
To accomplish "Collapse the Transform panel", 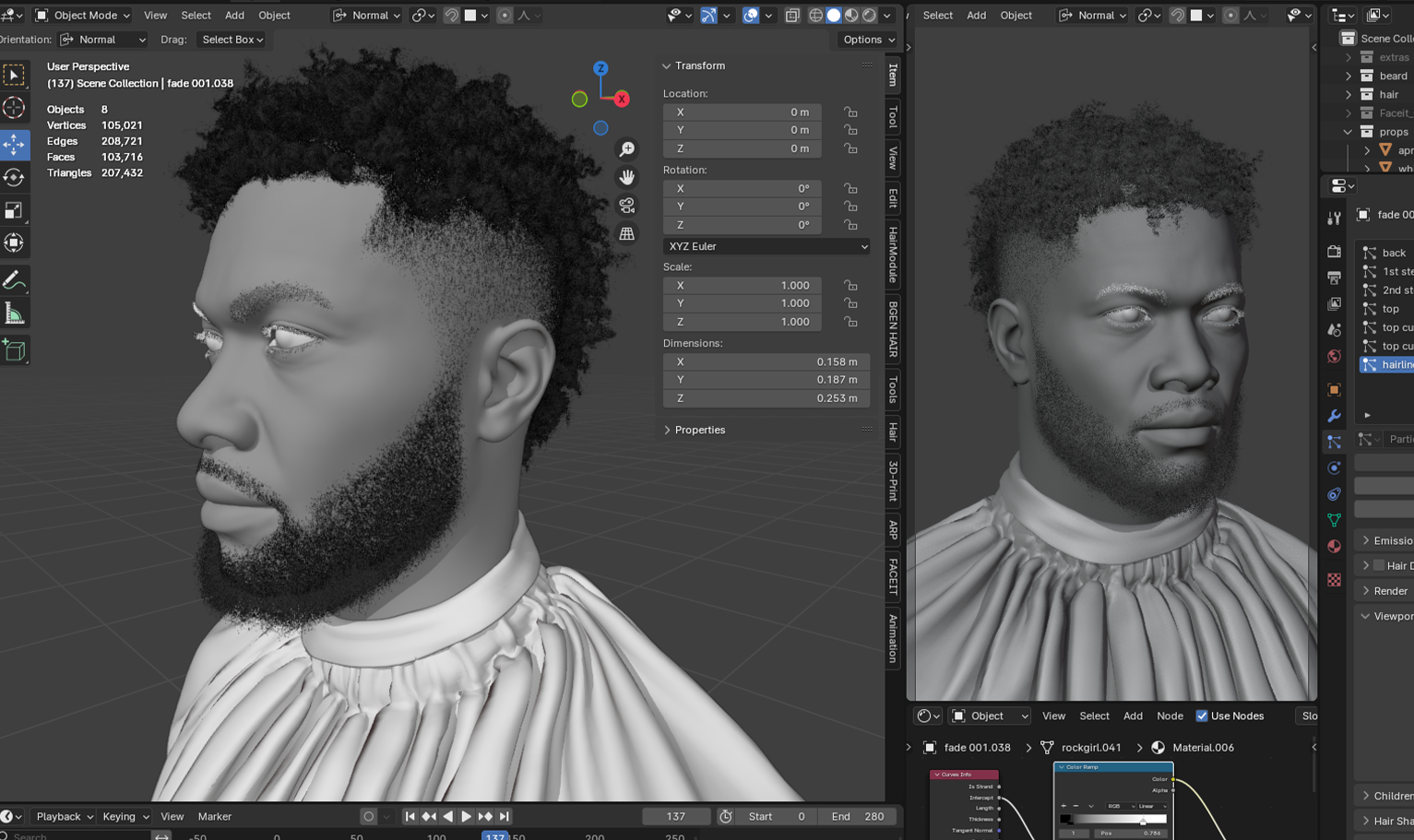I will pos(666,65).
